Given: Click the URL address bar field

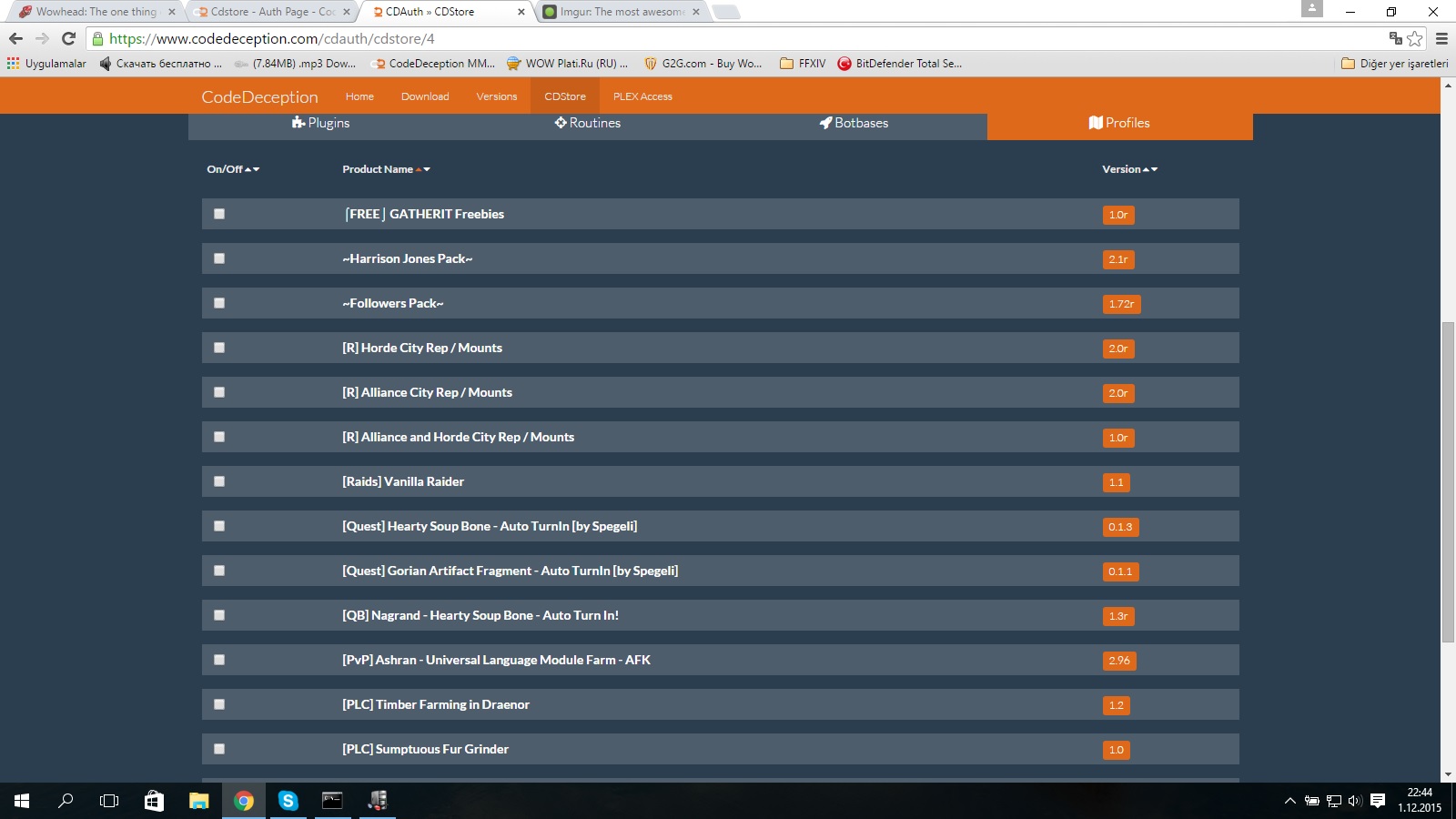Looking at the screenshot, I should click(x=728, y=38).
